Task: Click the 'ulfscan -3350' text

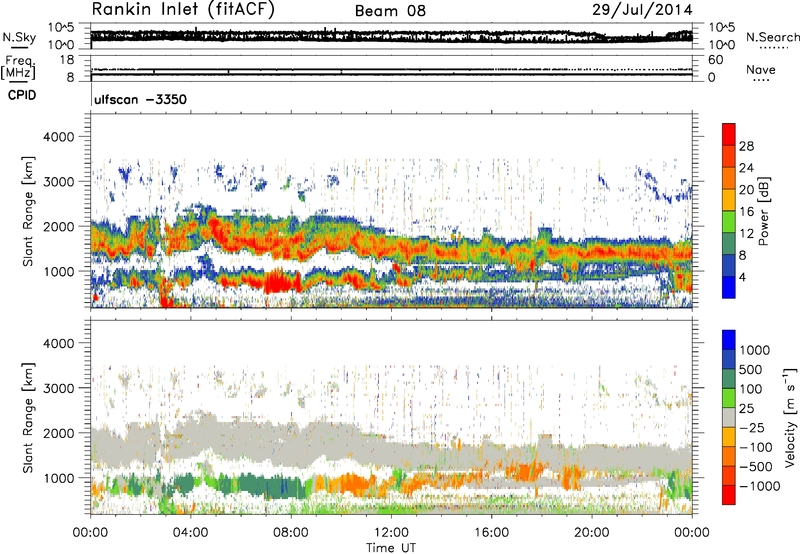Action: tap(140, 99)
